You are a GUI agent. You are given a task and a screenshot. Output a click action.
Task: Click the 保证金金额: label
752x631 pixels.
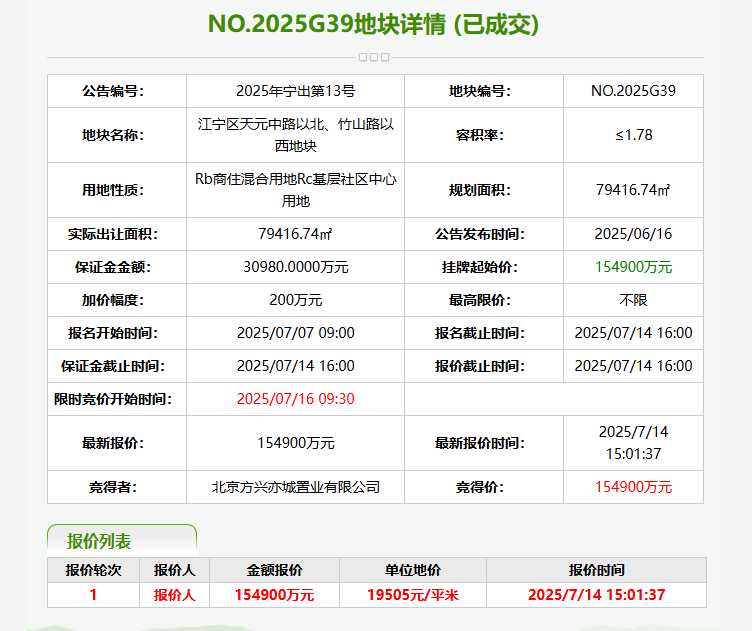(113, 267)
